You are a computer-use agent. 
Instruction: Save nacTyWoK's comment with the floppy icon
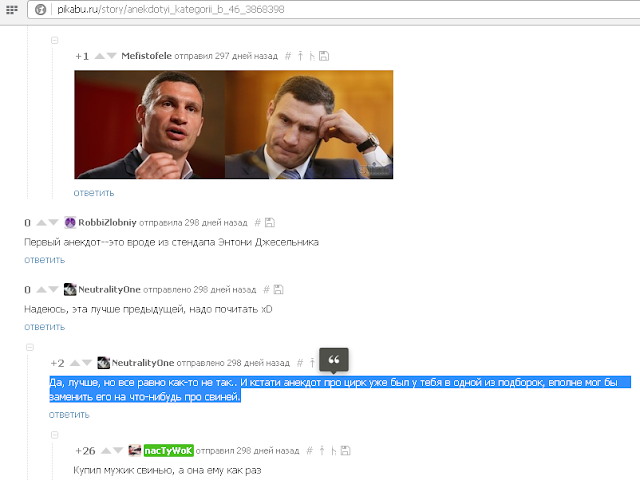[345, 451]
